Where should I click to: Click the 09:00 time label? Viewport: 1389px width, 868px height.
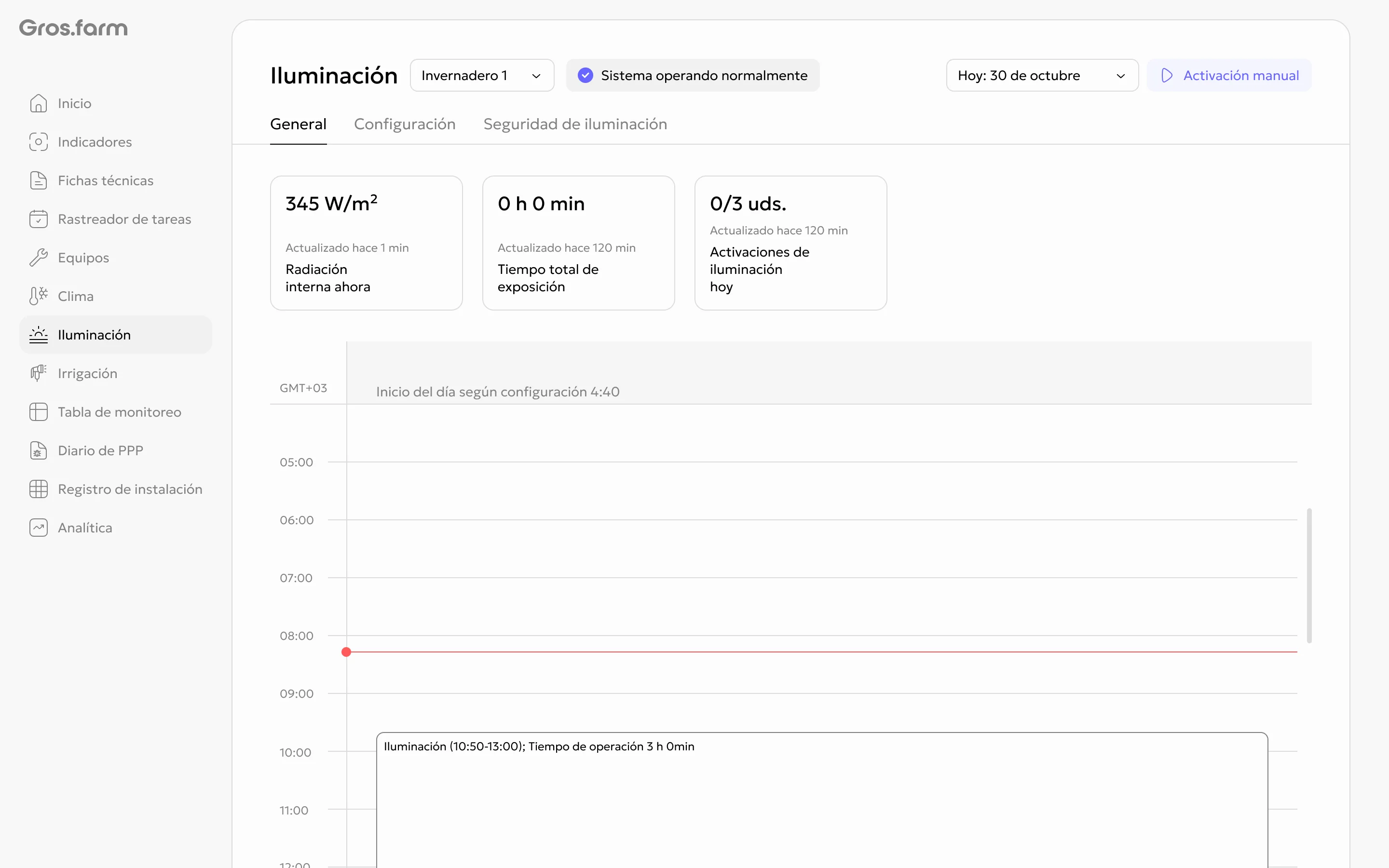pos(297,693)
